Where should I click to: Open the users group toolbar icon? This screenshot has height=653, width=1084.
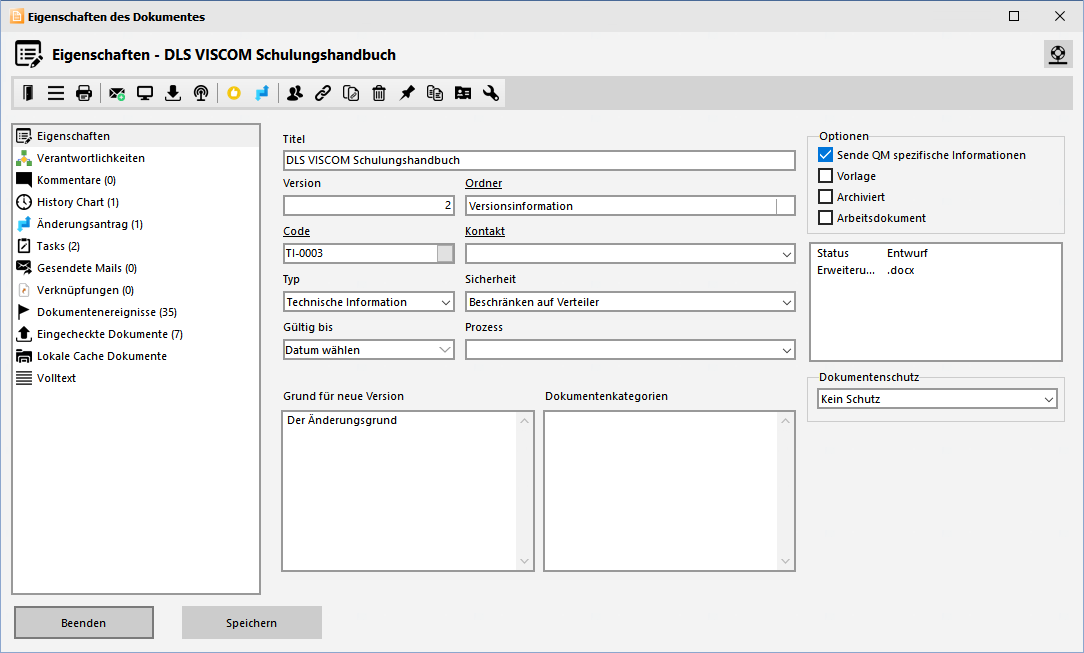[x=295, y=93]
